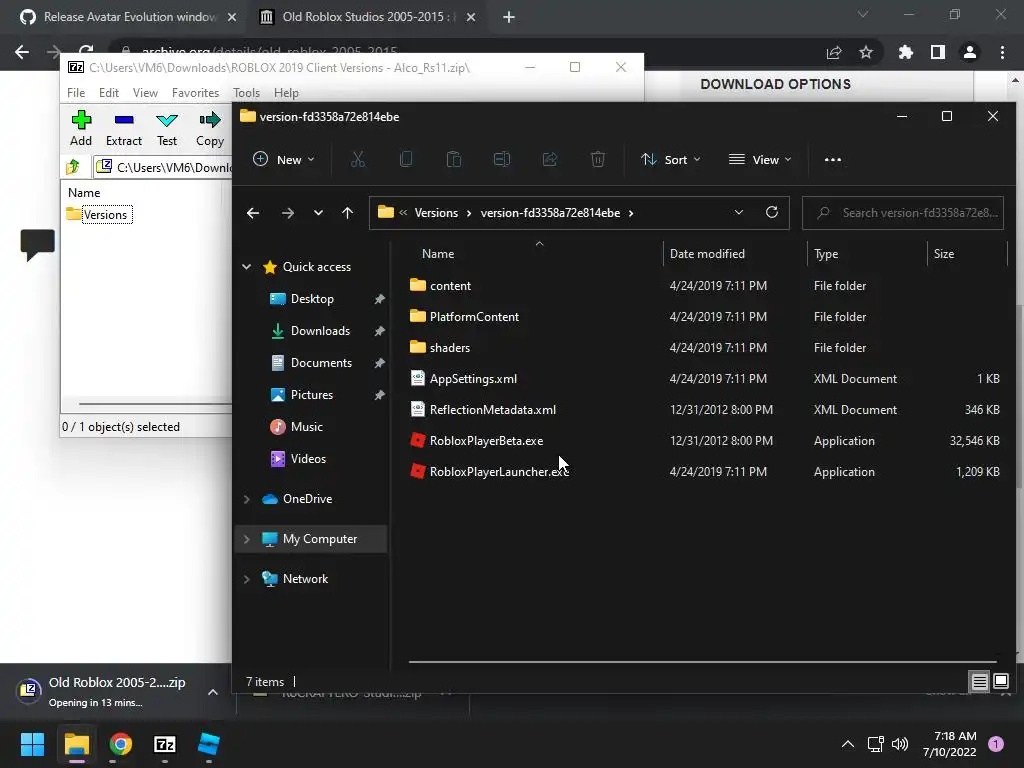Image resolution: width=1024 pixels, height=768 pixels.
Task: Click Versions in the breadcrumb path
Action: click(x=436, y=213)
